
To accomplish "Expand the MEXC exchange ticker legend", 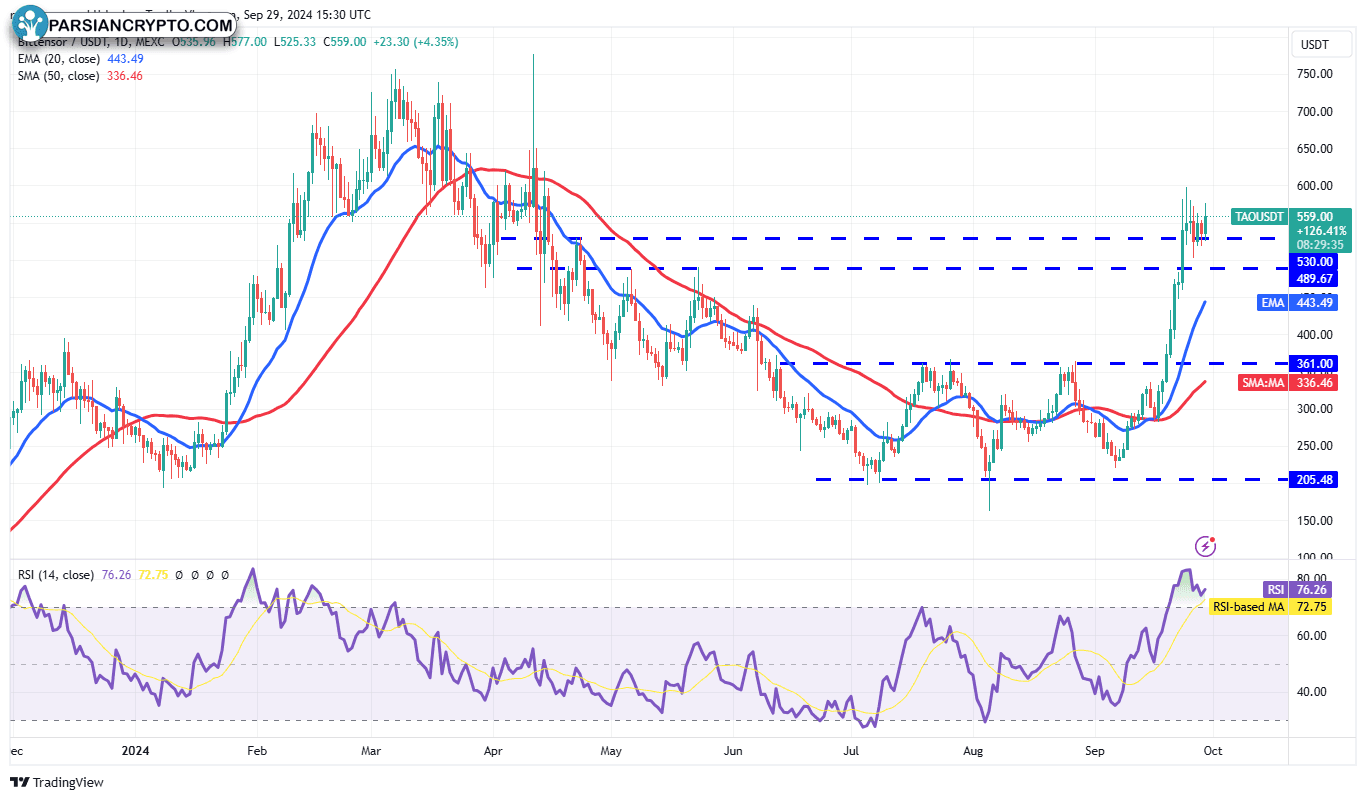I will point(150,43).
